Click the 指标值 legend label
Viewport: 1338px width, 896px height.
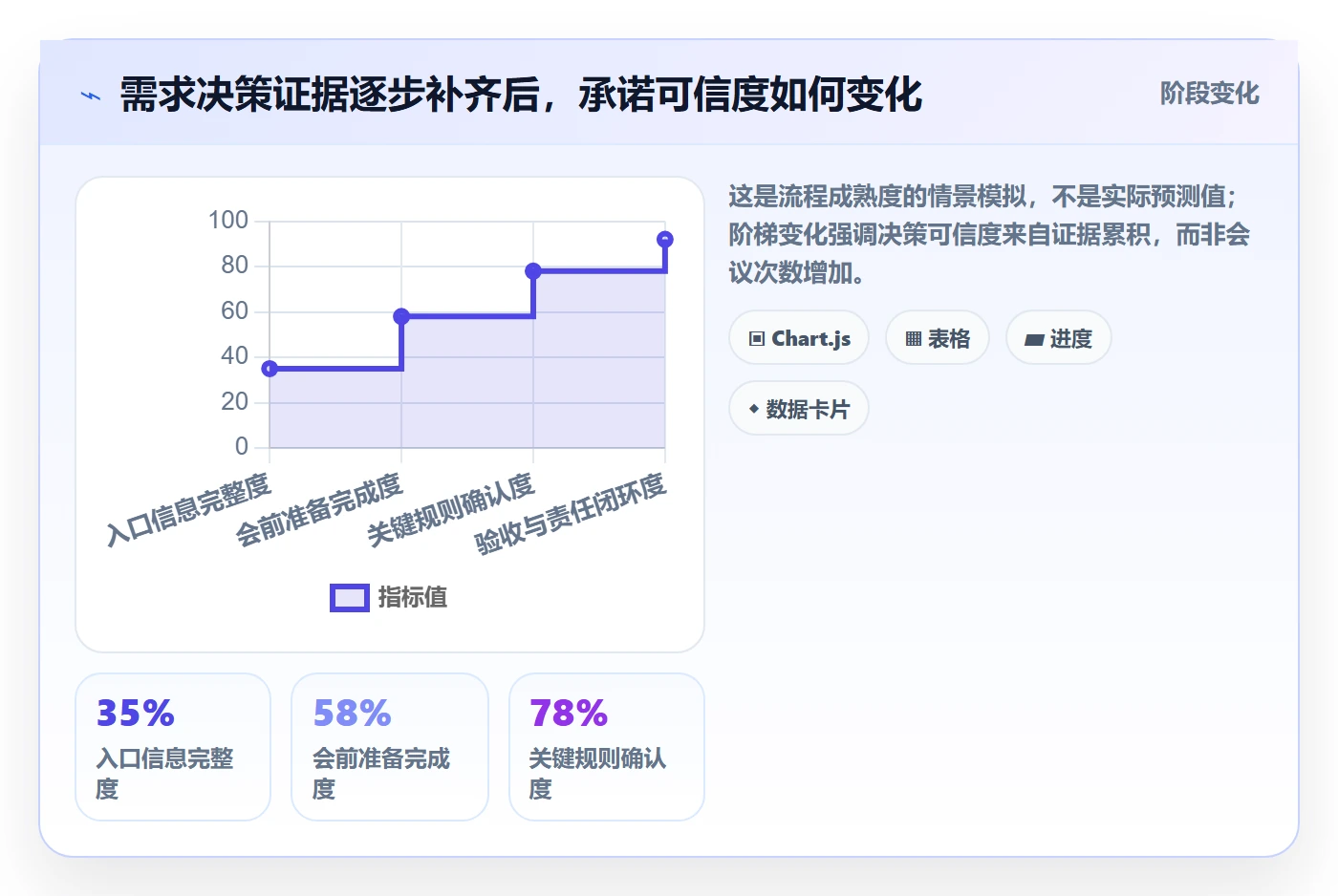[413, 598]
